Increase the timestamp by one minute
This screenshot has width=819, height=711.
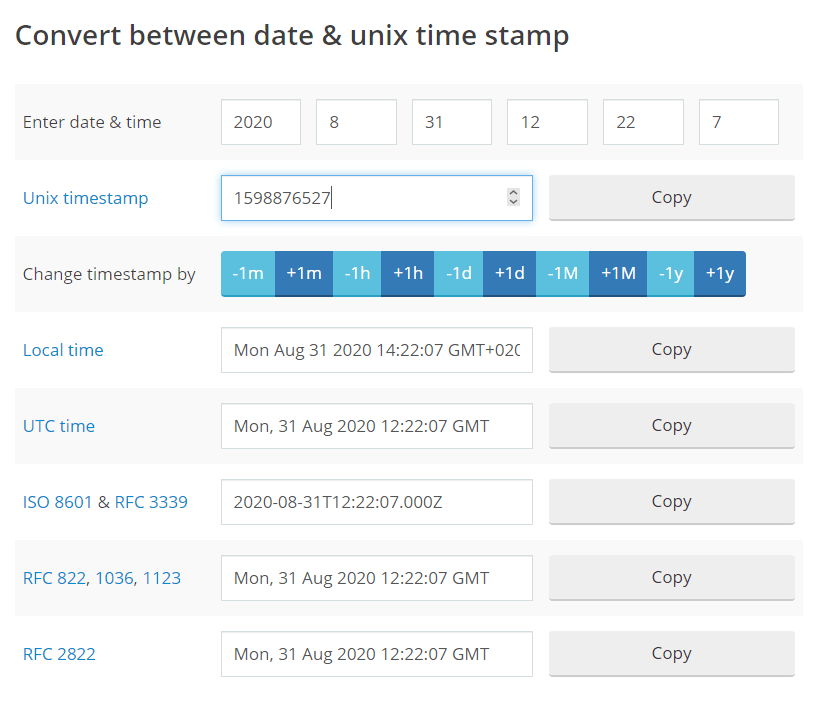click(x=304, y=273)
